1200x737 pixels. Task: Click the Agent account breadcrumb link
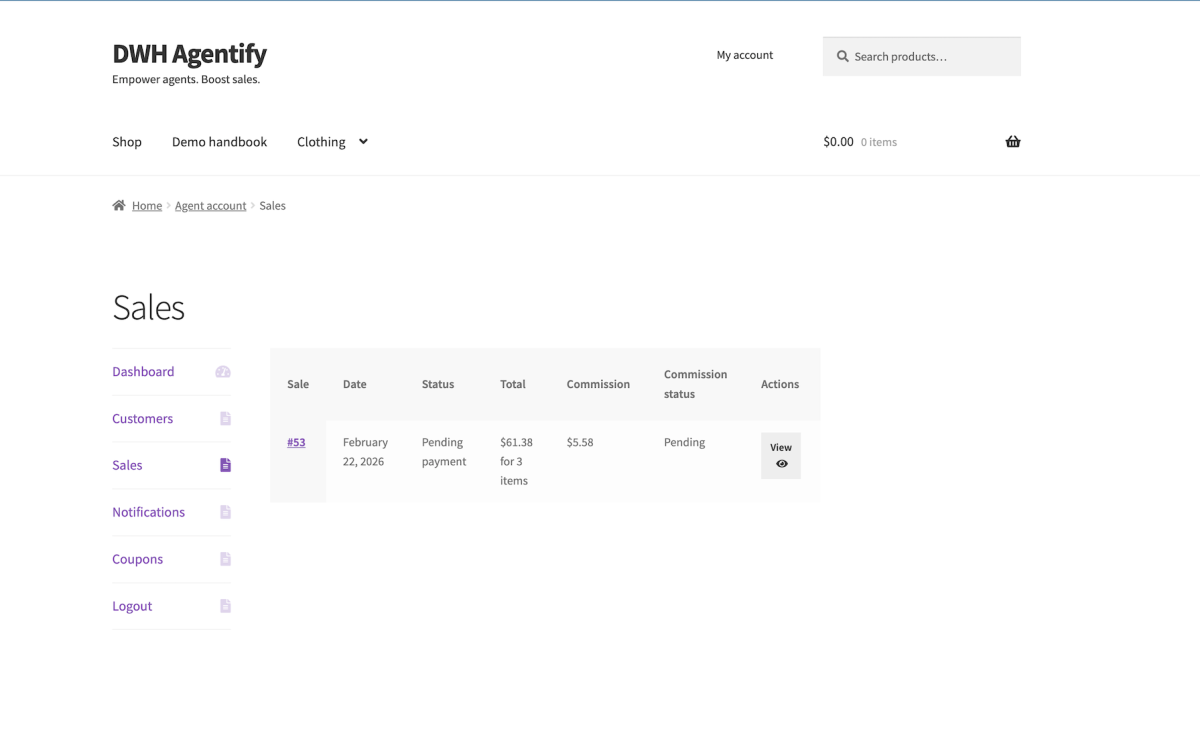click(x=210, y=206)
